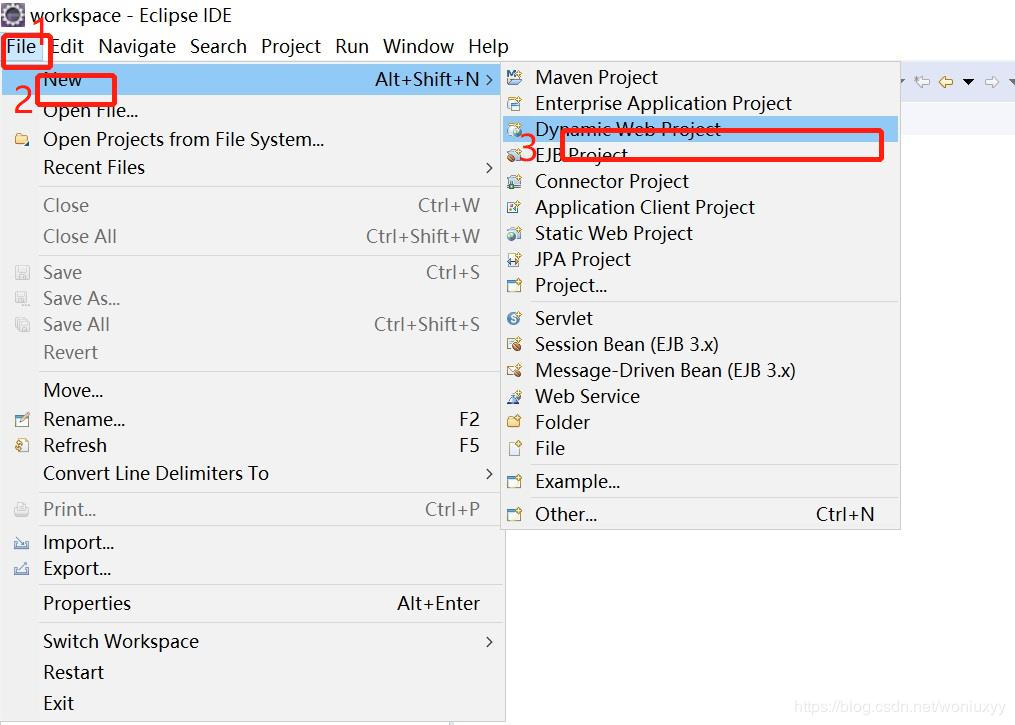This screenshot has height=725, width=1015.
Task: Choose Refresh F5 menu entry
Action: (x=252, y=445)
